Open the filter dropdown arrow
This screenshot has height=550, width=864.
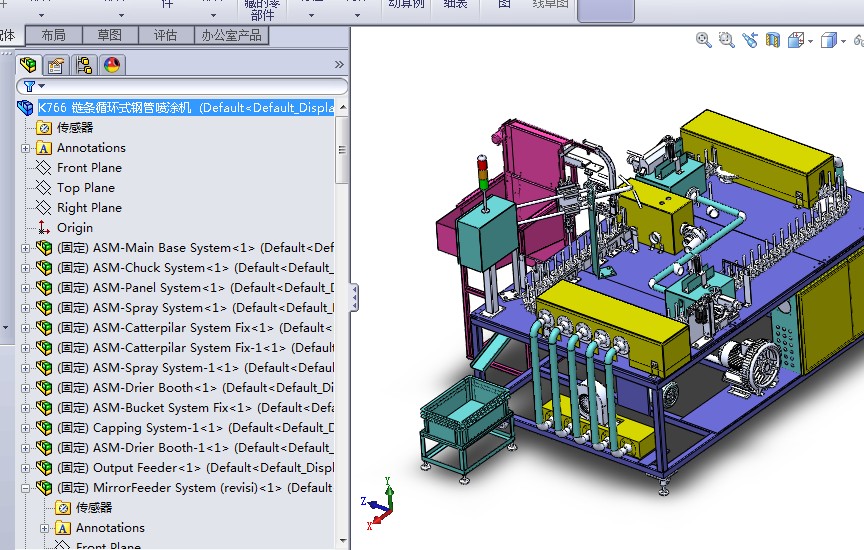[41, 86]
